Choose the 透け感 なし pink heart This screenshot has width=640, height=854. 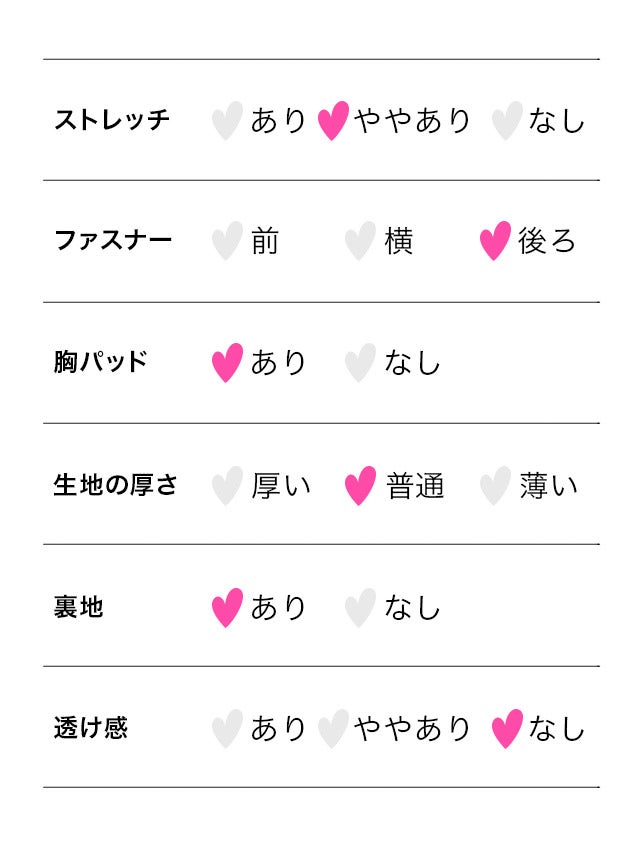[x=507, y=729]
